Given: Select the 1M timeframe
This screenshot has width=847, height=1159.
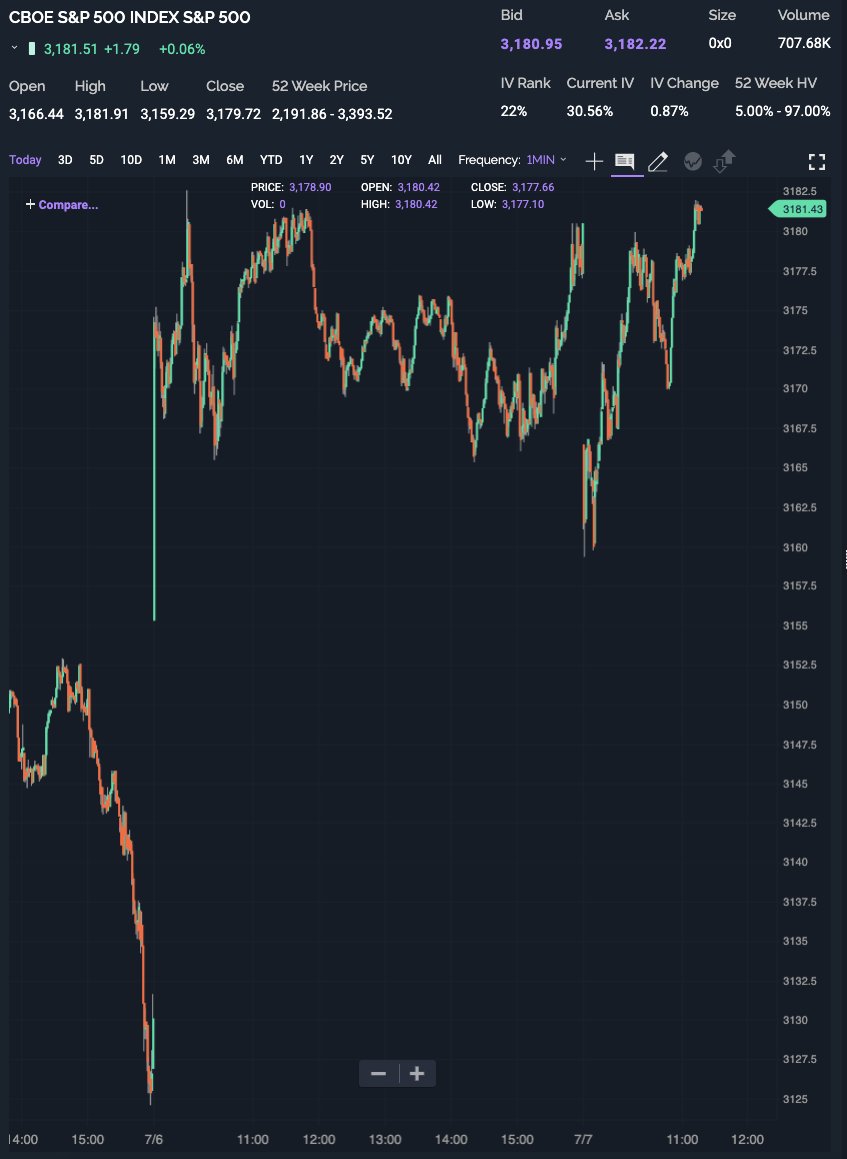Looking at the screenshot, I should pos(167,160).
